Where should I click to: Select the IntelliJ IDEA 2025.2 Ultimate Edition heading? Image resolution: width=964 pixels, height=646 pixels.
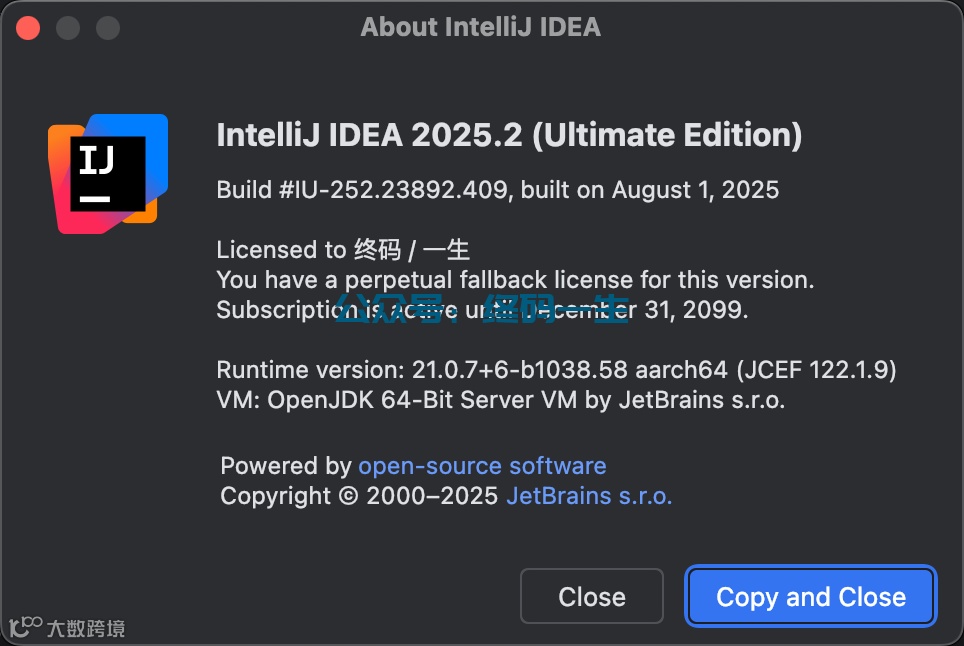click(509, 136)
